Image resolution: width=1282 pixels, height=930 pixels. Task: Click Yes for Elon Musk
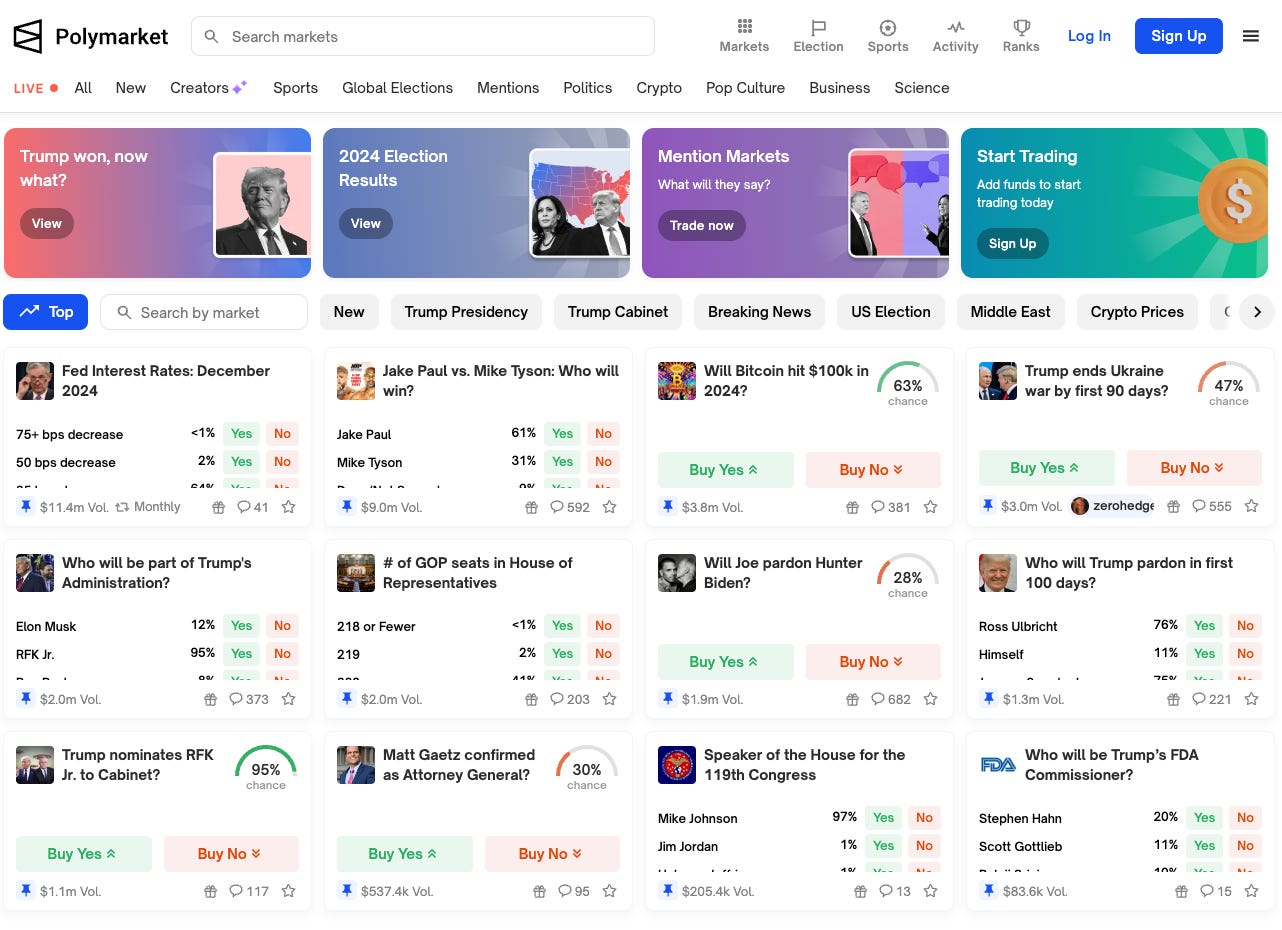pyautogui.click(x=242, y=626)
